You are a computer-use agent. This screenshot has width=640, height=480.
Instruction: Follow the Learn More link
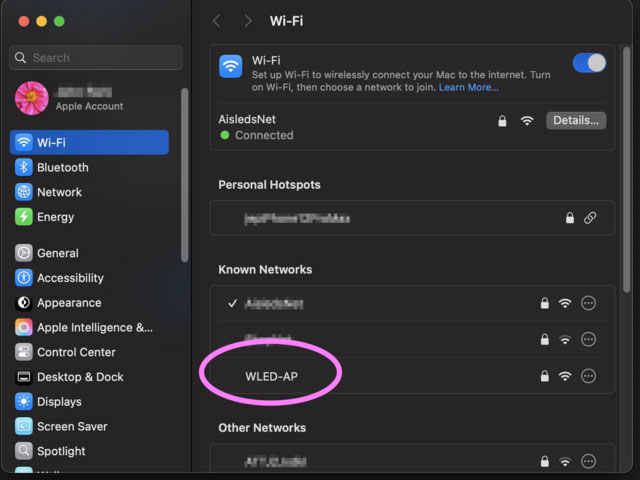tap(468, 87)
